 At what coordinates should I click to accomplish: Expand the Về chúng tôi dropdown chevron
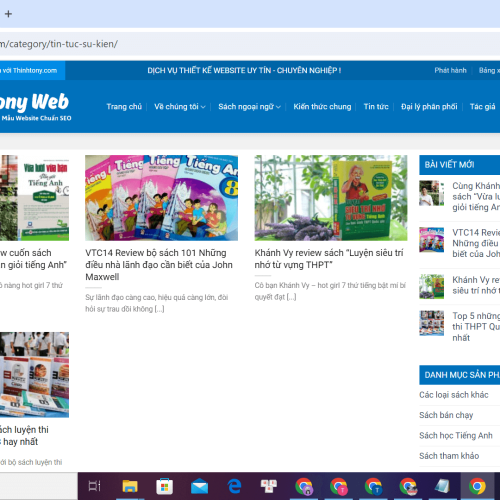click(x=203, y=107)
